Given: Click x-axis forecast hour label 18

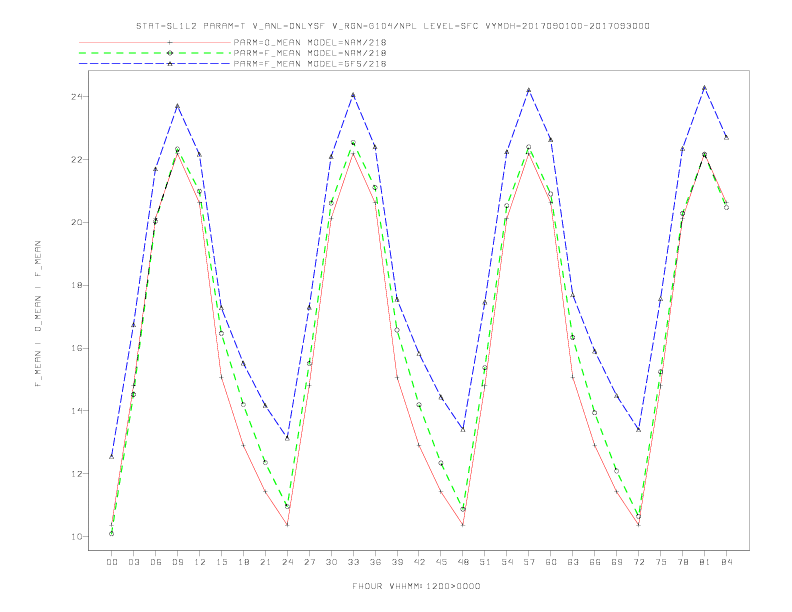Looking at the screenshot, I should [x=243, y=562].
